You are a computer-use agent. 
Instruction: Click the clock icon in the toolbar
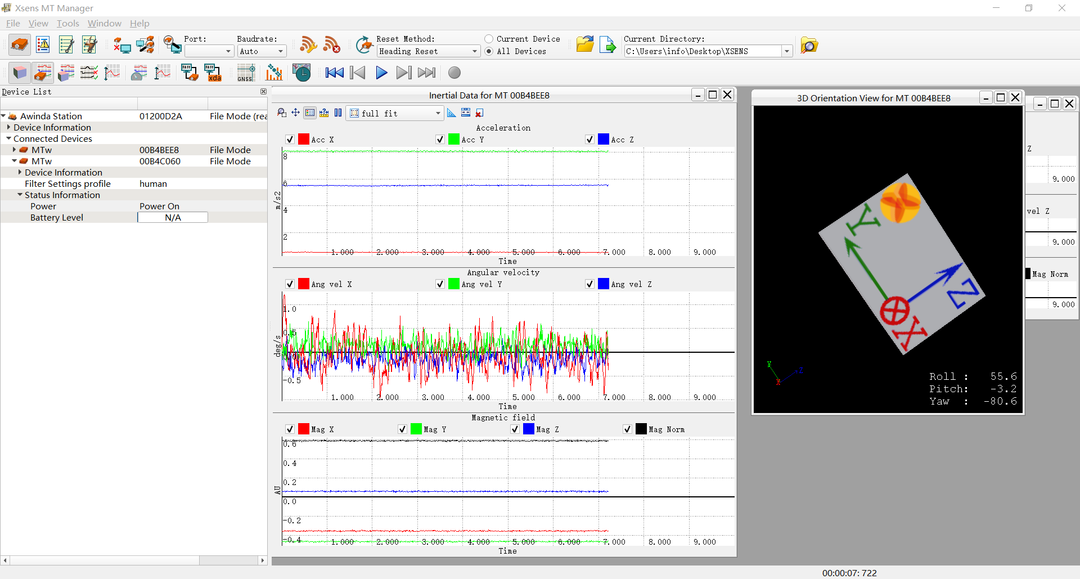click(x=301, y=73)
